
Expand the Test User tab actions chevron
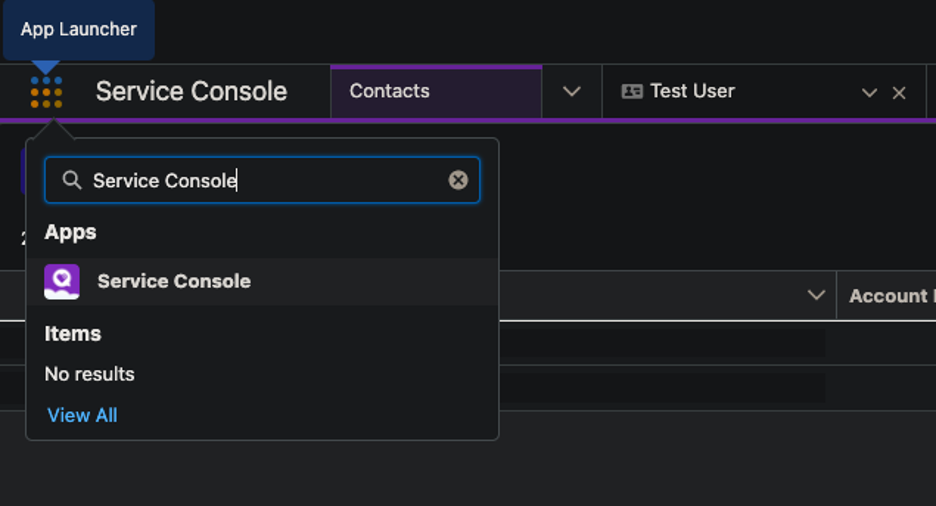pos(869,93)
